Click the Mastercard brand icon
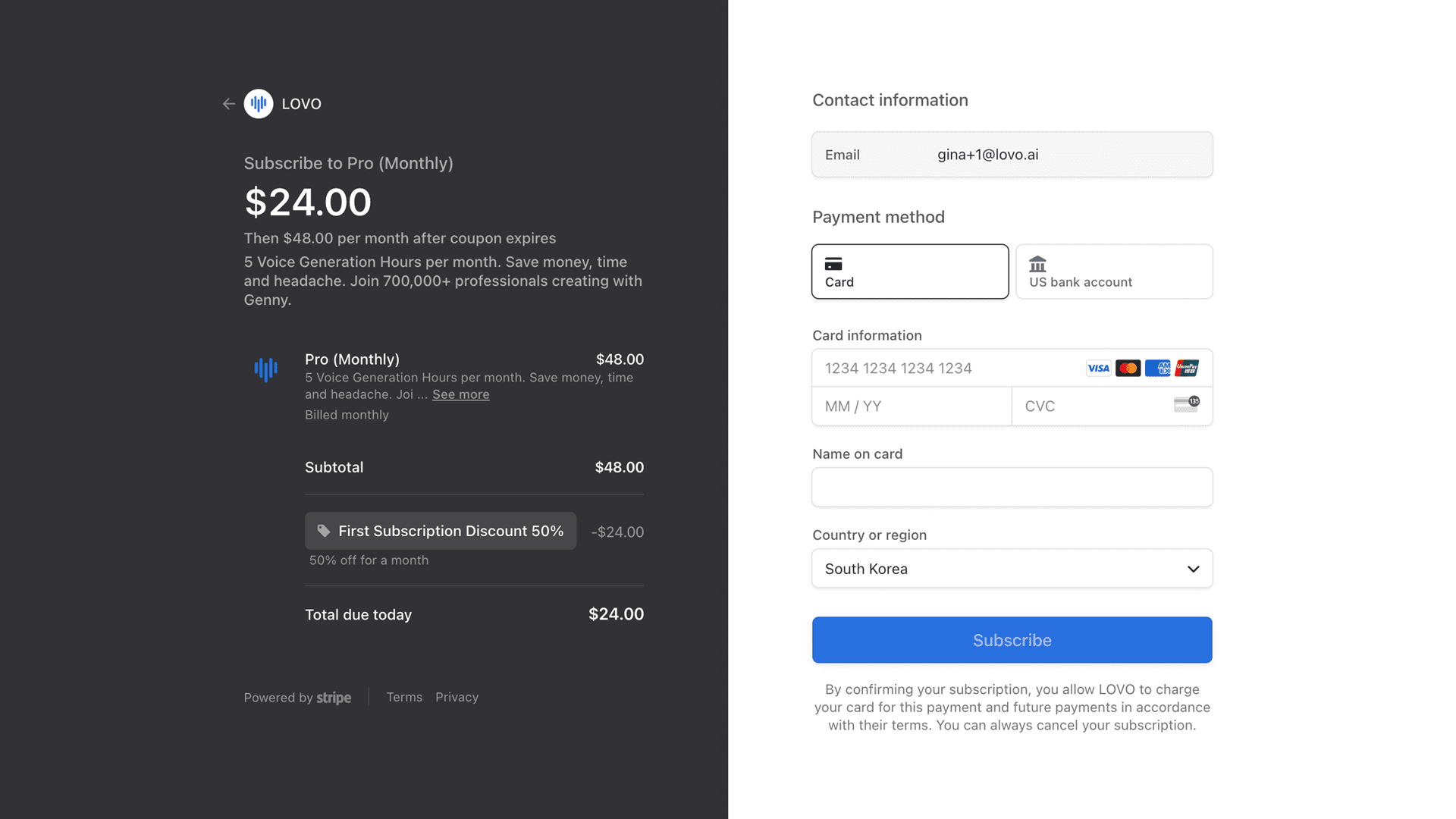The image size is (1456, 819). [x=1128, y=368]
